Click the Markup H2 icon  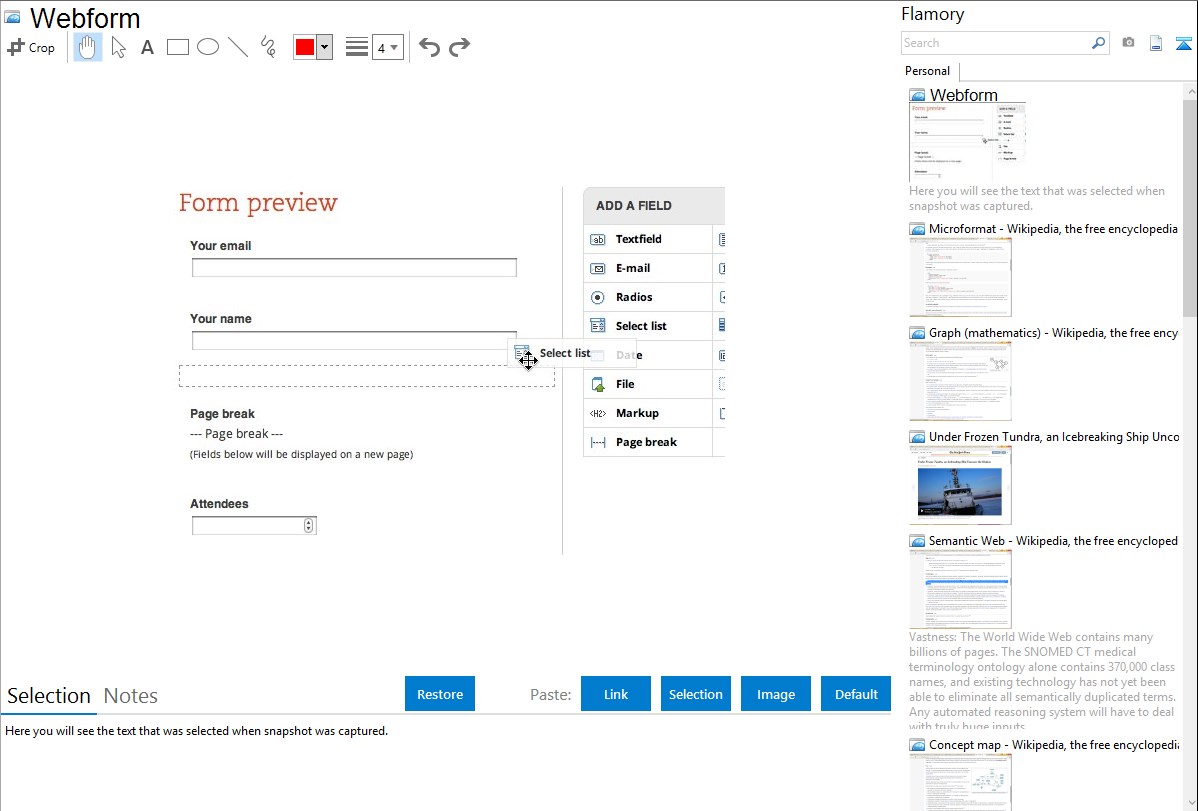click(x=597, y=414)
